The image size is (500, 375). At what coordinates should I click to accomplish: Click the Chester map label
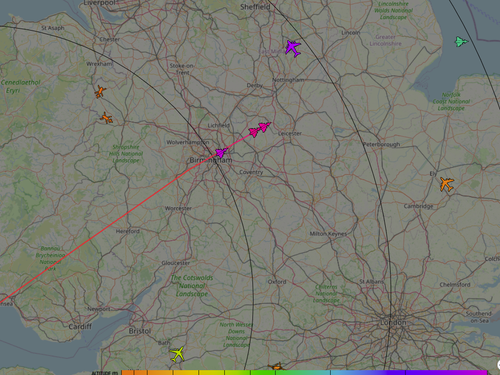tap(110, 39)
